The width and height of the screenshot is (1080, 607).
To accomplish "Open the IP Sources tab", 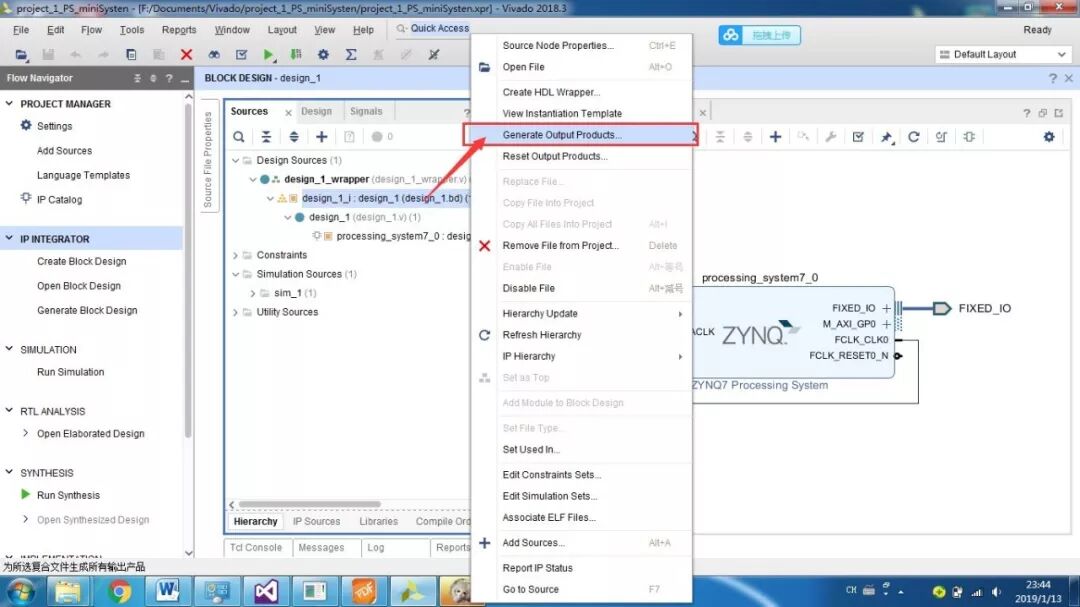I will (x=316, y=522).
